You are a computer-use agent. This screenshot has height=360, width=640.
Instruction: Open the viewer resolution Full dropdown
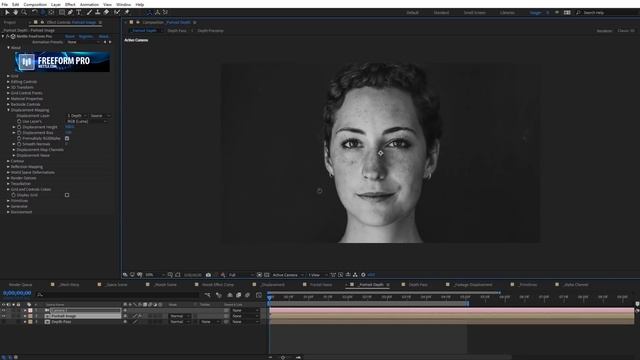[241, 275]
